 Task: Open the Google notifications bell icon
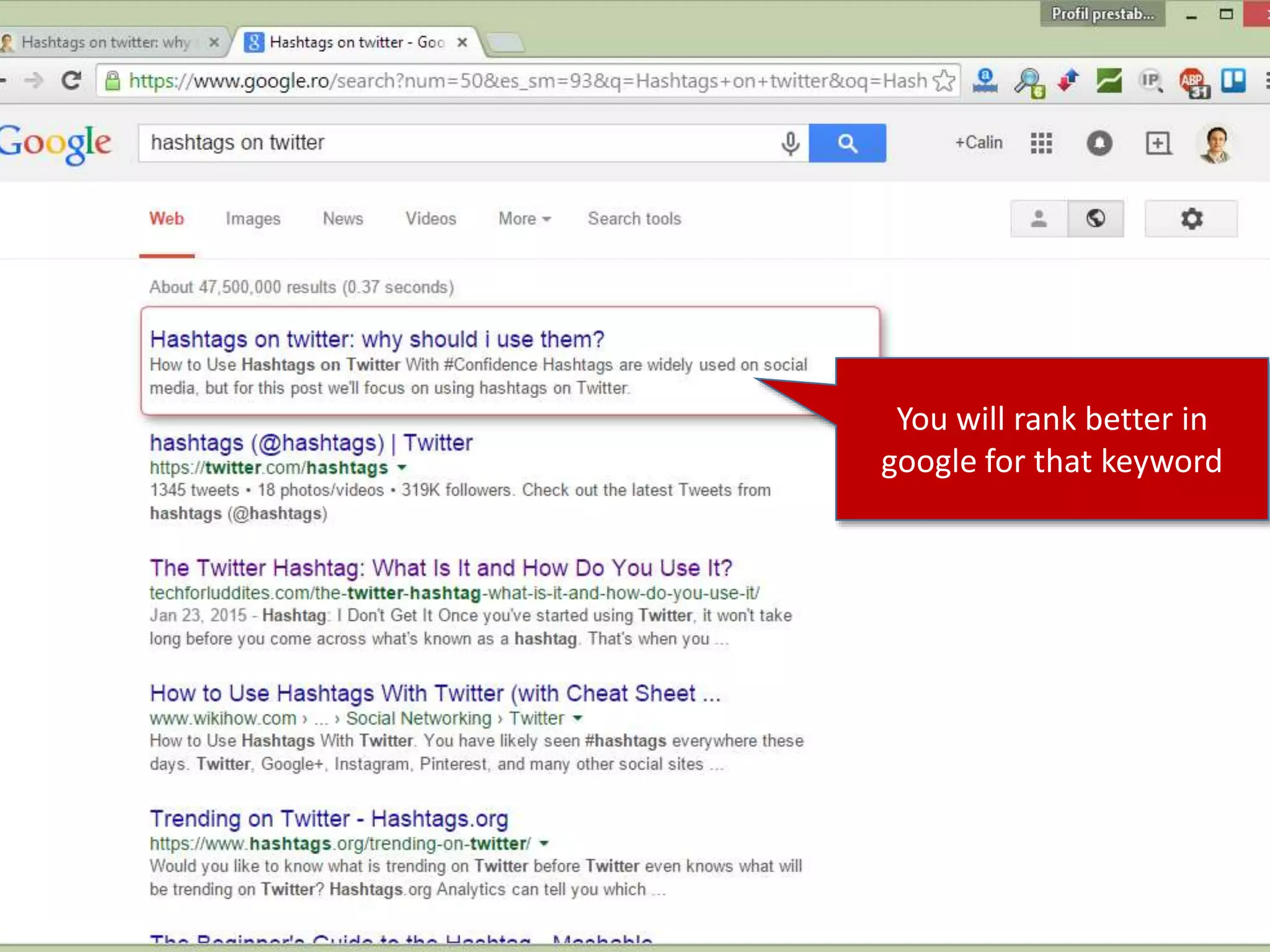(1099, 143)
